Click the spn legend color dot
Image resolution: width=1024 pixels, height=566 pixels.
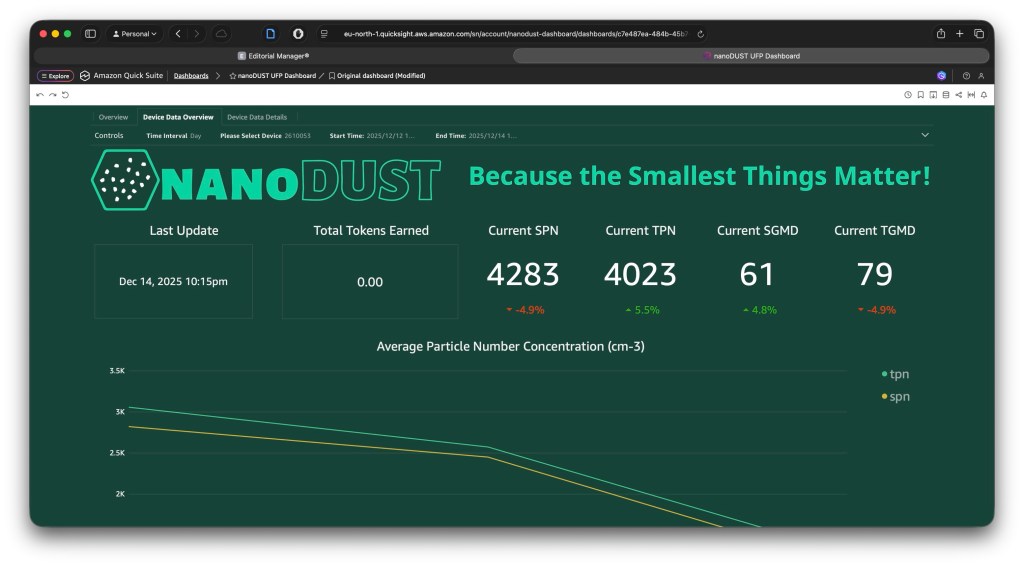click(884, 397)
